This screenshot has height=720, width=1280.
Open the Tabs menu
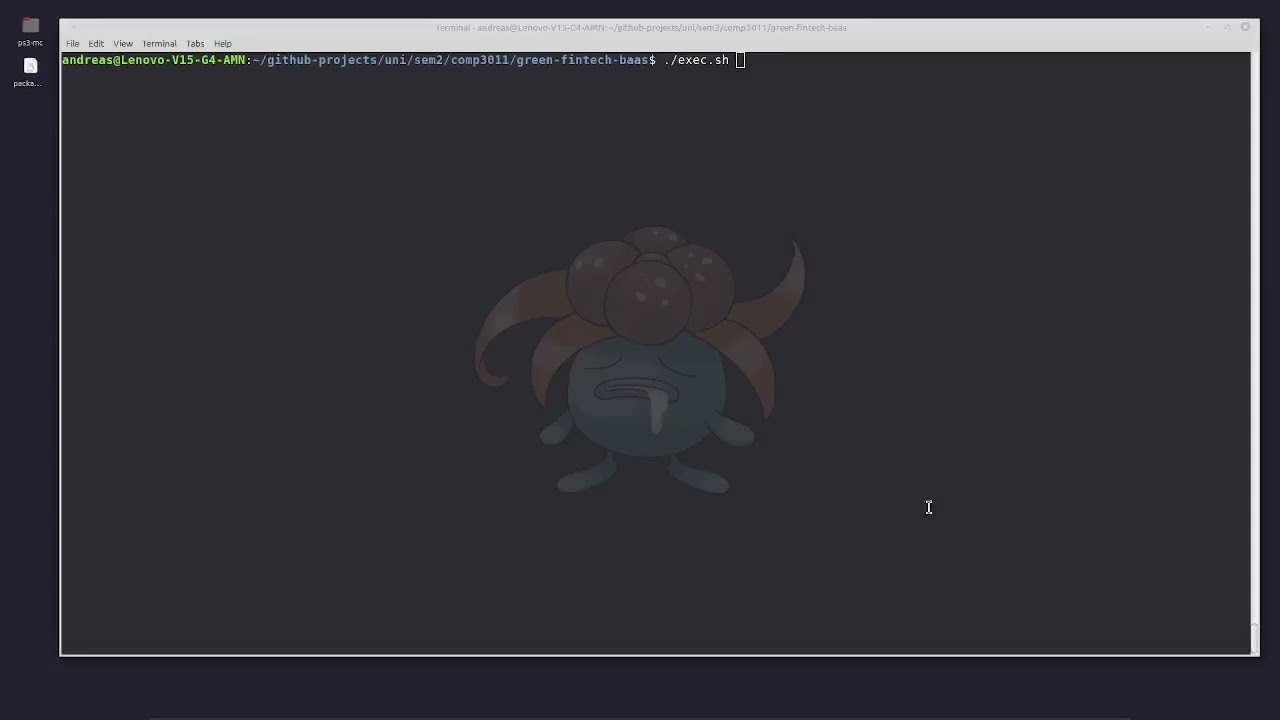(x=195, y=44)
